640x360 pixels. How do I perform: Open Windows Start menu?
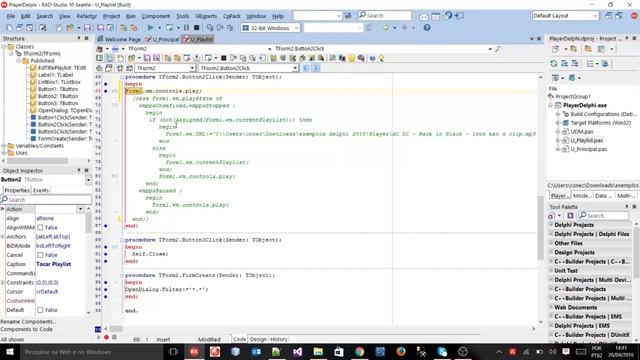pos(9,352)
